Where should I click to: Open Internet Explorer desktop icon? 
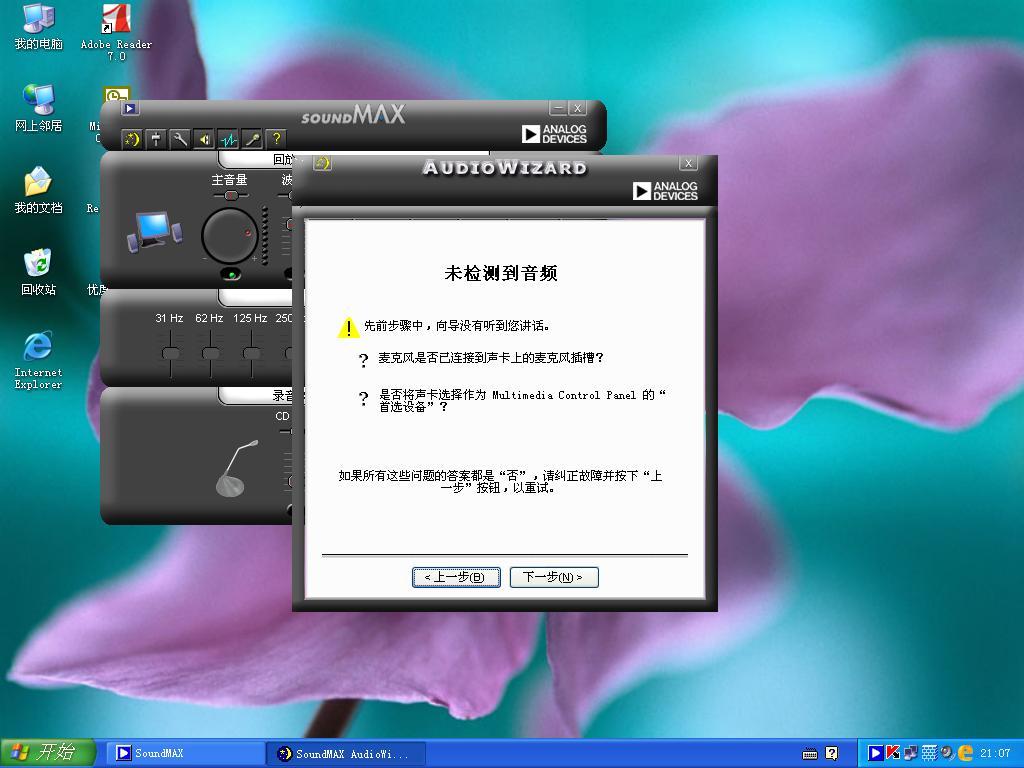(x=39, y=360)
